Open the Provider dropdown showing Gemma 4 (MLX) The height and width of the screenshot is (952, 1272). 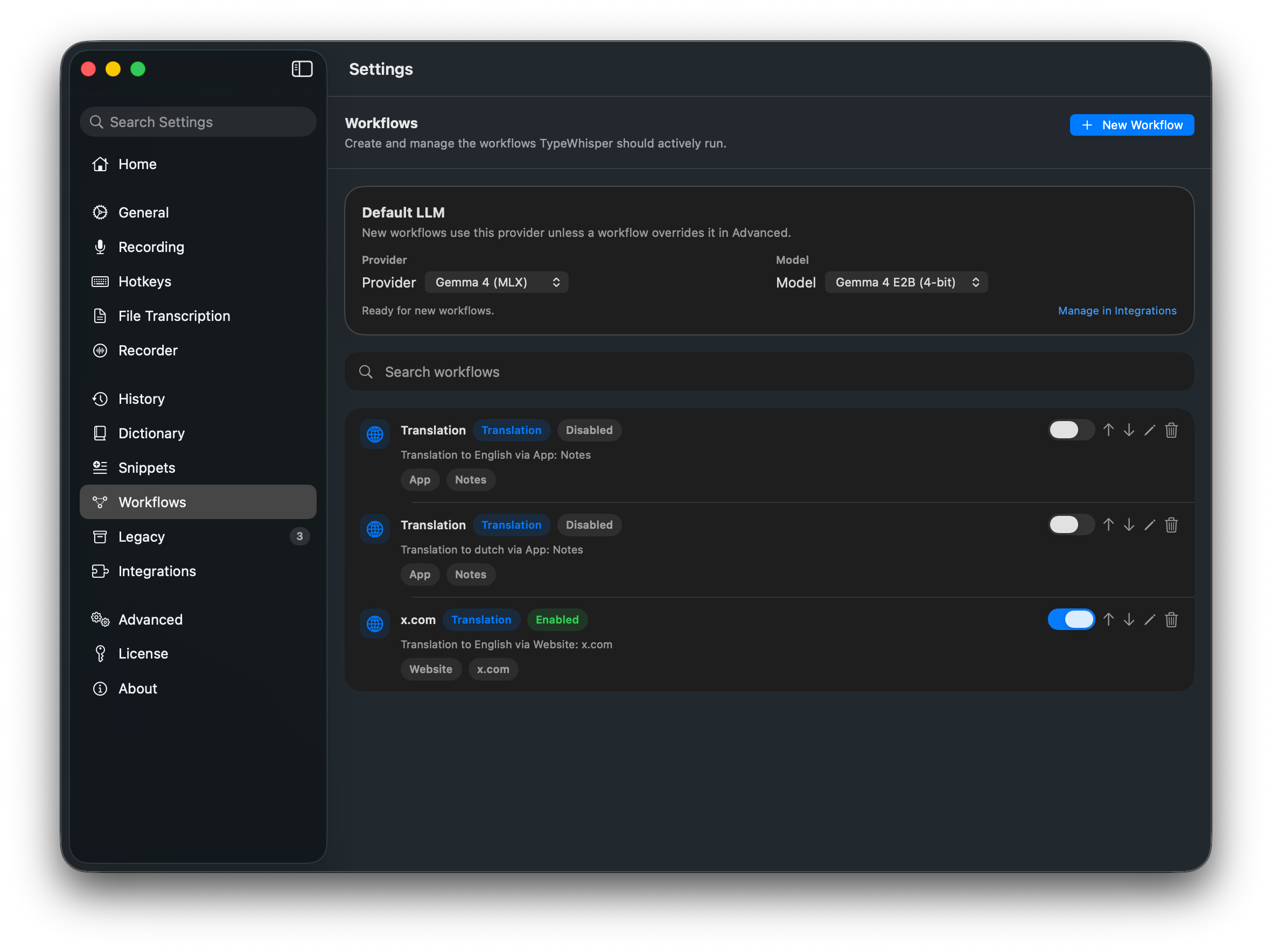[497, 282]
